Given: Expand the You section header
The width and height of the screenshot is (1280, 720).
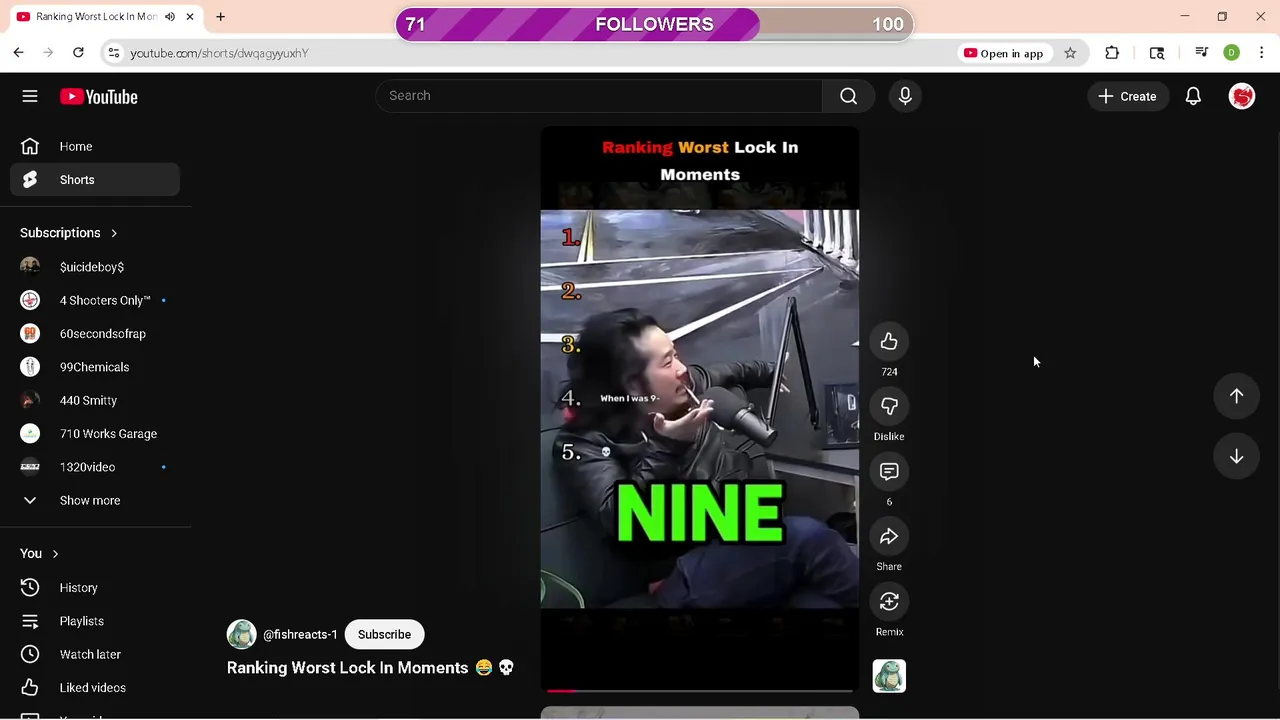Looking at the screenshot, I should click(x=40, y=553).
